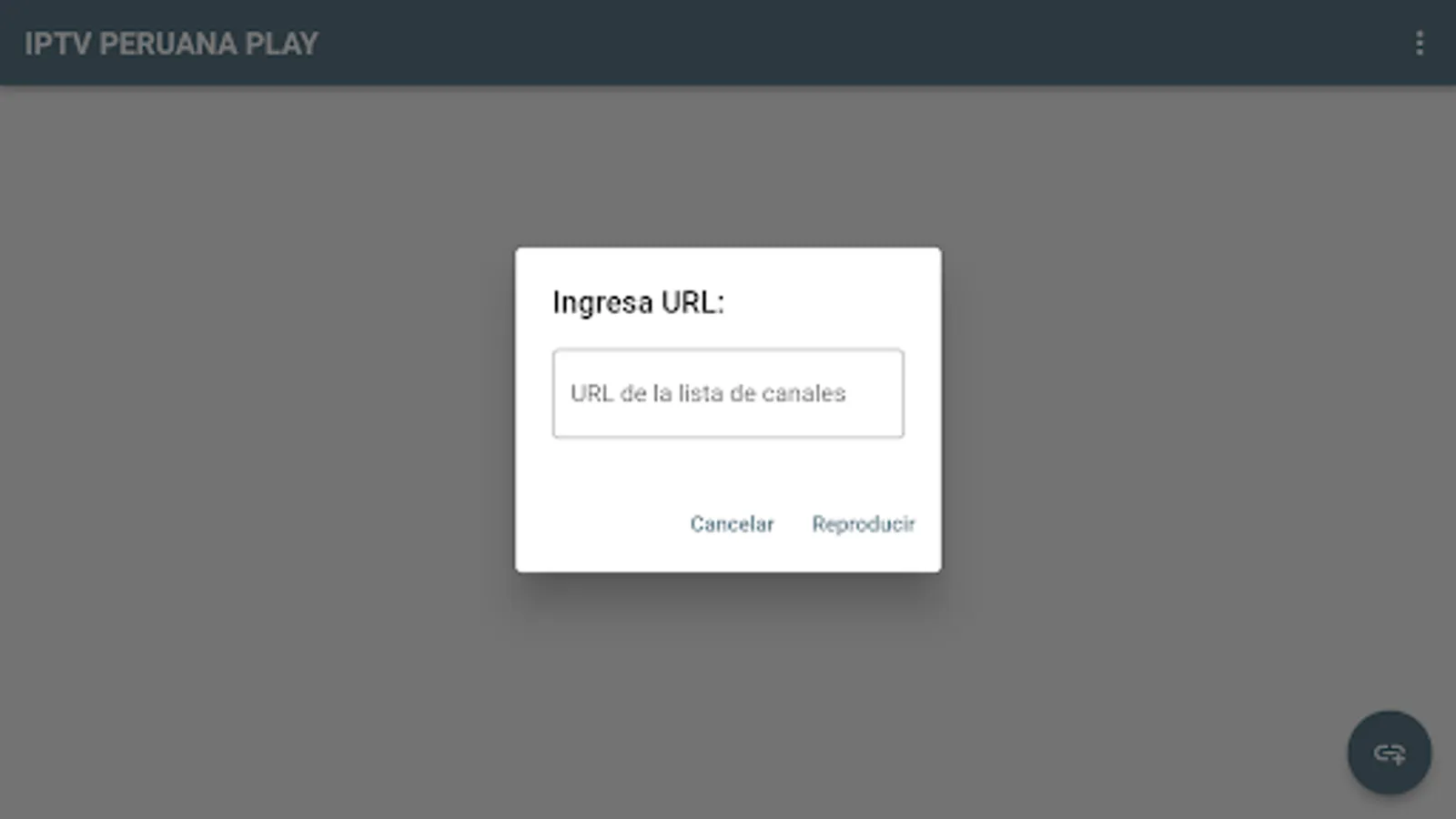
Task: Click the Ingresa URL: dialog heading
Action: (638, 302)
